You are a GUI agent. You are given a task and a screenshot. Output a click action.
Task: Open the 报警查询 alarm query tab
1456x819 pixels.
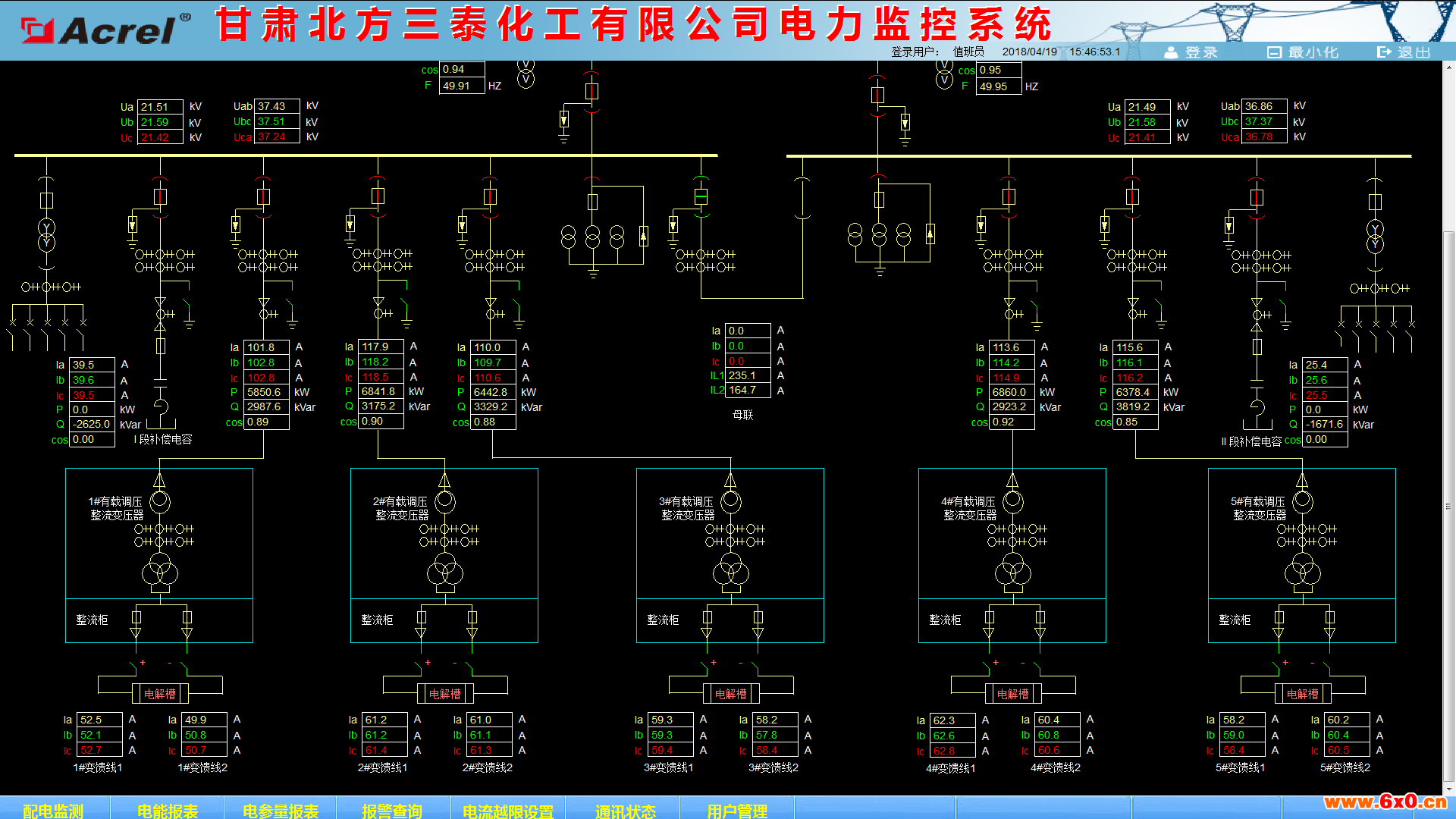pyautogui.click(x=392, y=811)
